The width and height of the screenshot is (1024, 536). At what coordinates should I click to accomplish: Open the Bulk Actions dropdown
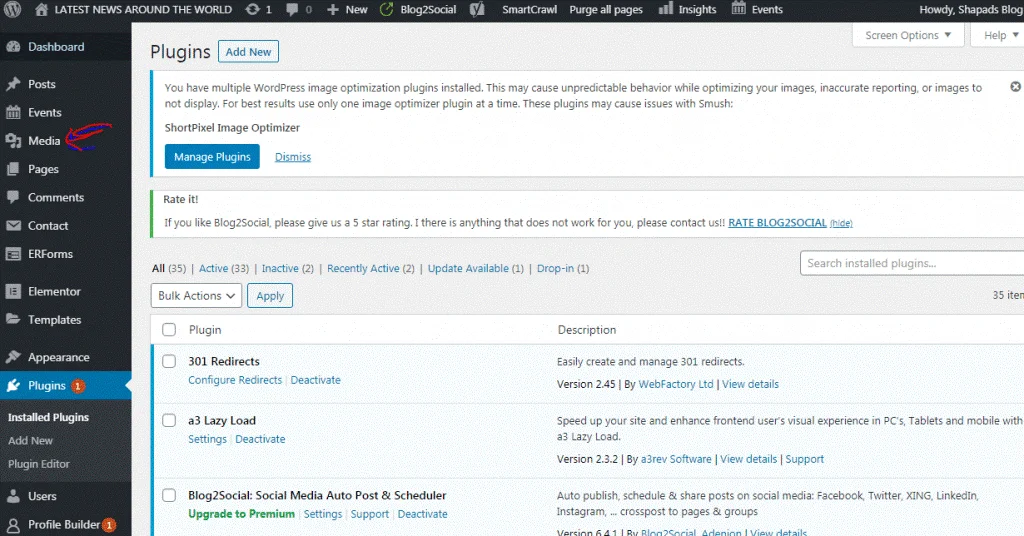click(196, 296)
